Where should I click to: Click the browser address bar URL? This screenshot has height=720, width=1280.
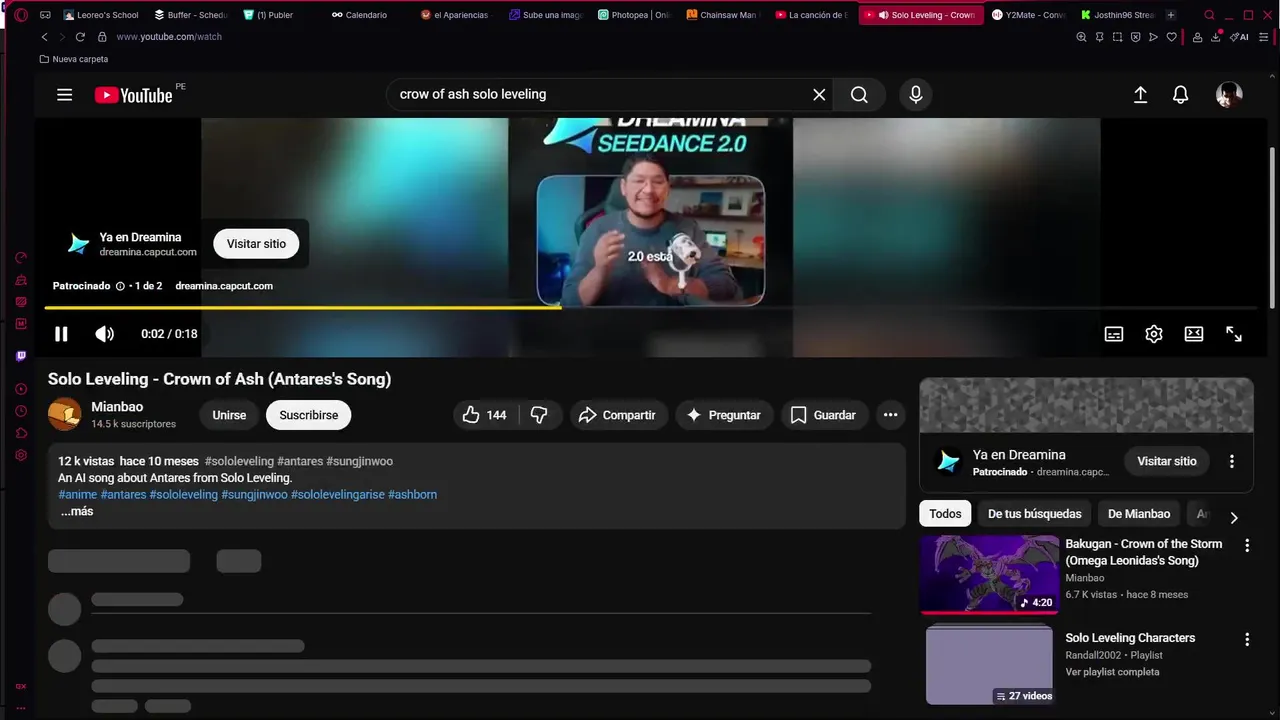tap(169, 37)
